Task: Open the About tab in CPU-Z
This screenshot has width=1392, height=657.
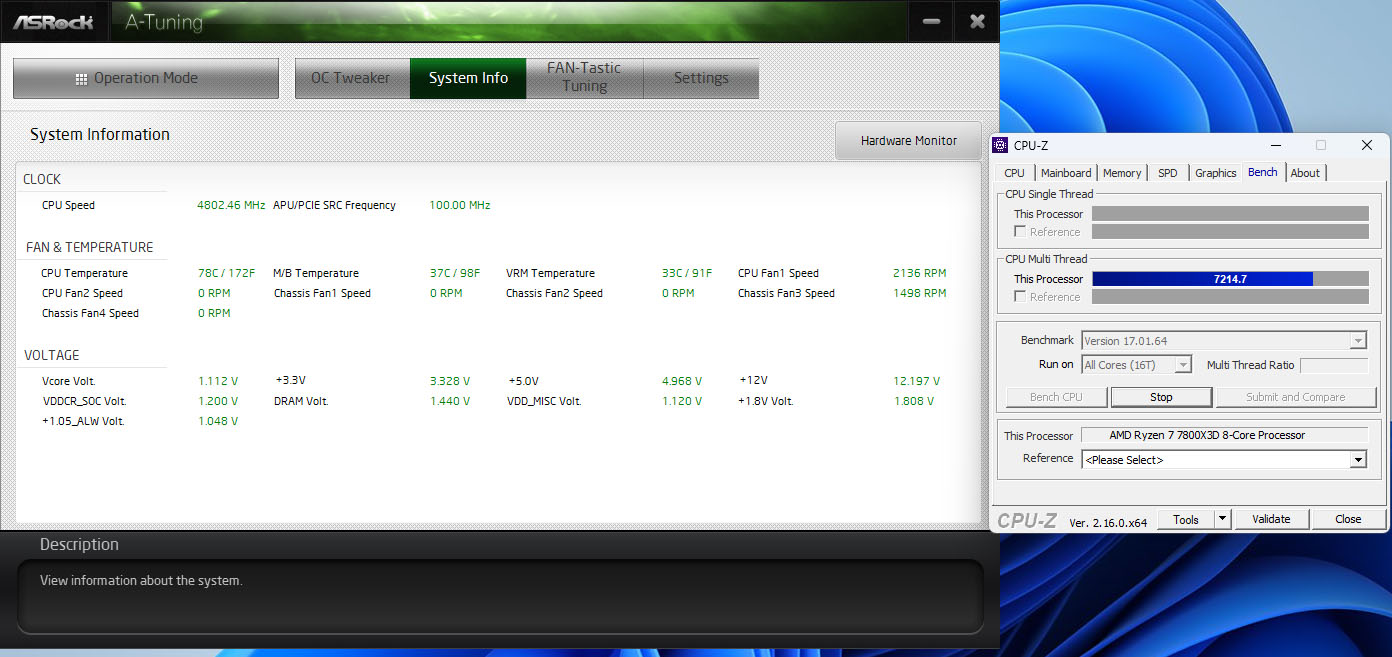Action: [x=1305, y=173]
